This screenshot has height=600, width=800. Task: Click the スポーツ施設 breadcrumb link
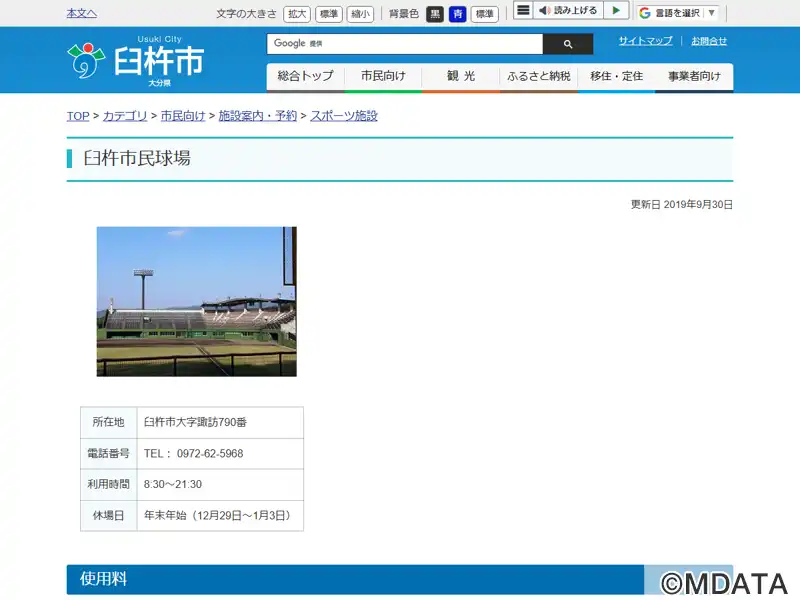click(x=344, y=116)
